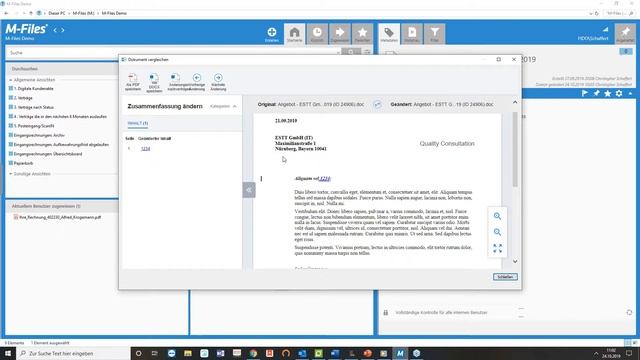Open the 'Kategorien' dropdown in summary panel
Viewport: 640px width, 360px height.
coord(223,106)
